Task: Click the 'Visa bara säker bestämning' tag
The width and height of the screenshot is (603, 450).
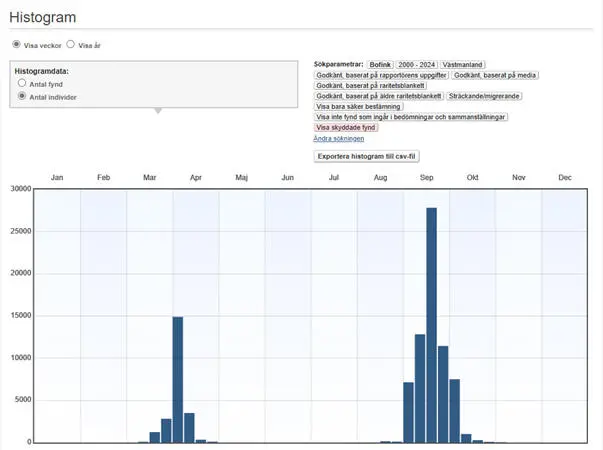Action: click(x=359, y=106)
